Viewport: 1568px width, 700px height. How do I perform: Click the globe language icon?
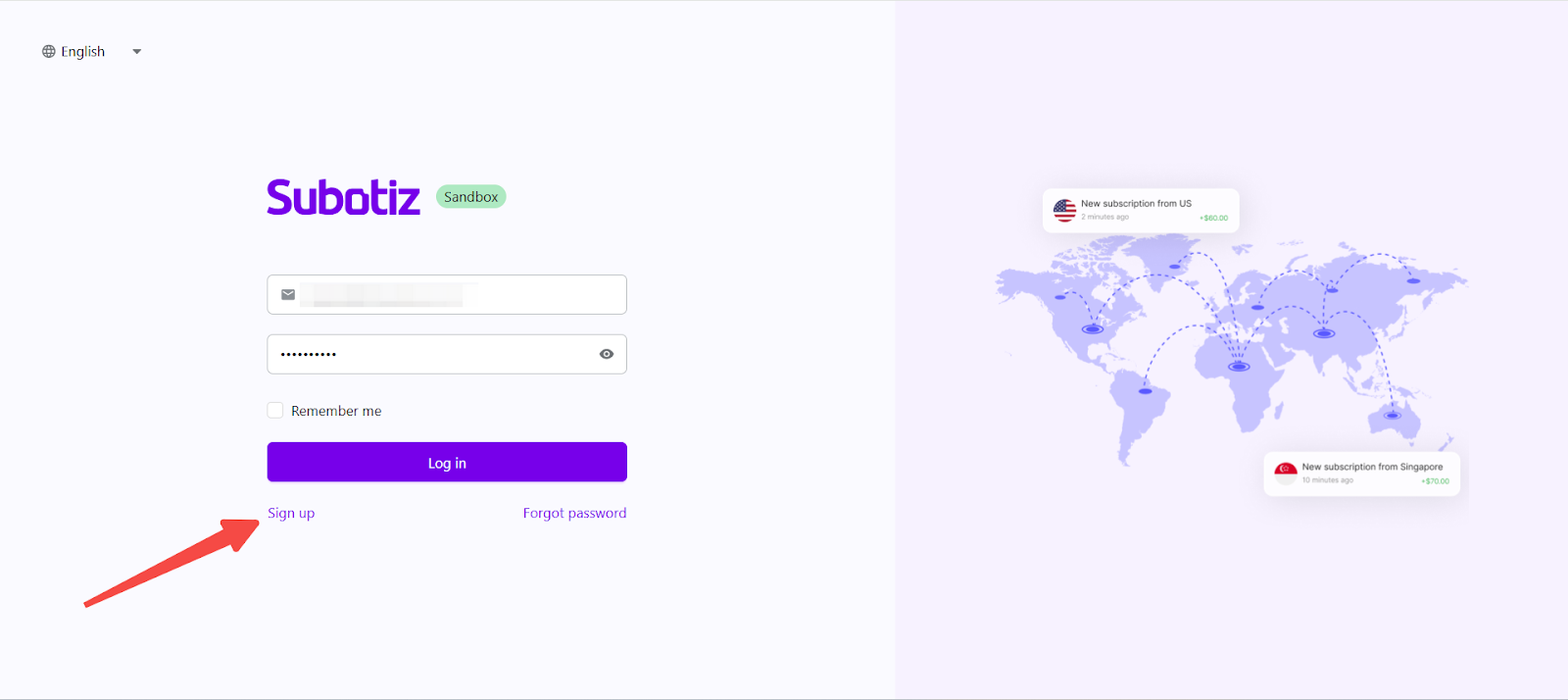[49, 52]
